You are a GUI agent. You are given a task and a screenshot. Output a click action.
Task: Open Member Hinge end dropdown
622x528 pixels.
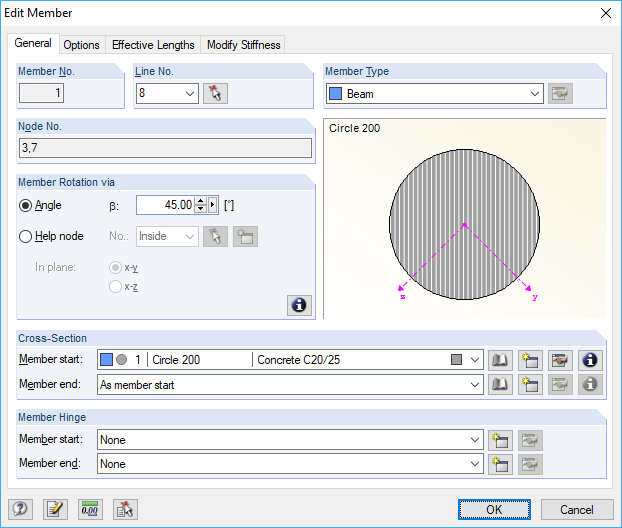[474, 464]
